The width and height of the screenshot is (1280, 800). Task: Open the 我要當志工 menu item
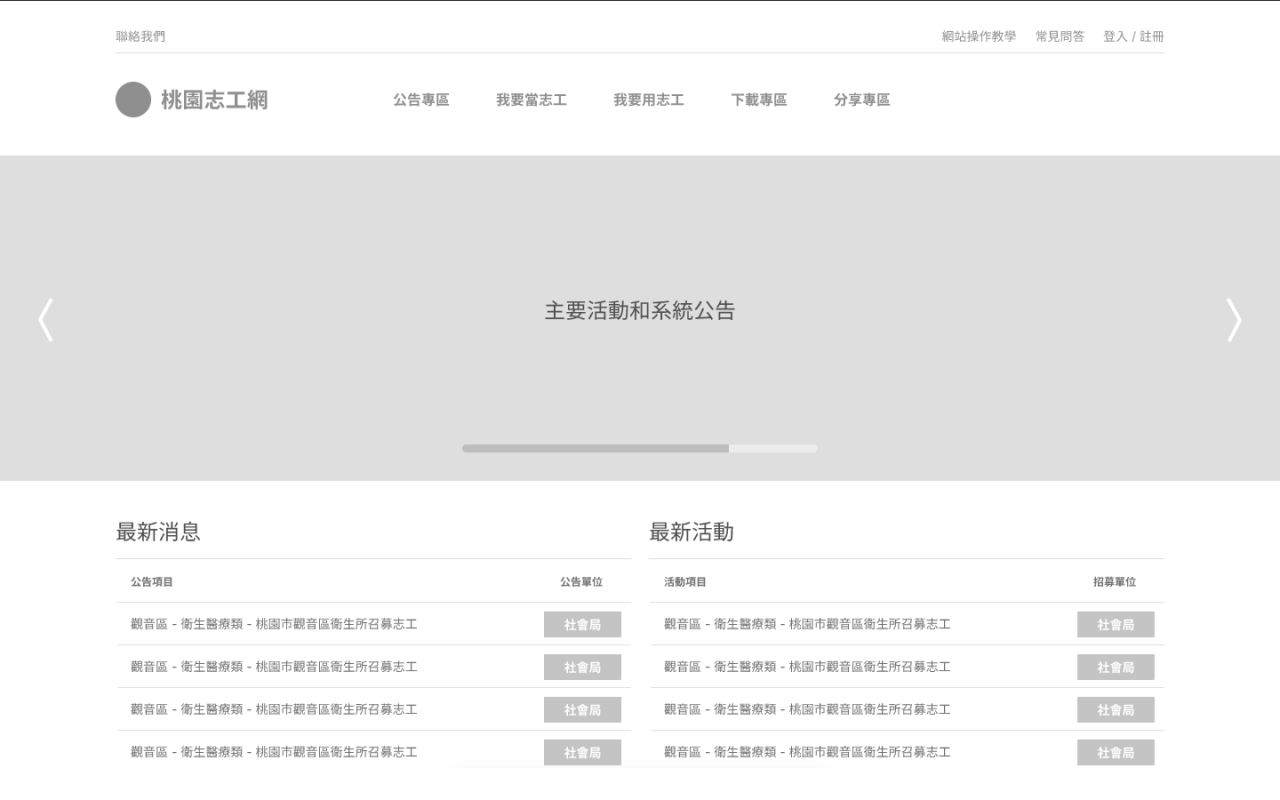click(x=531, y=100)
